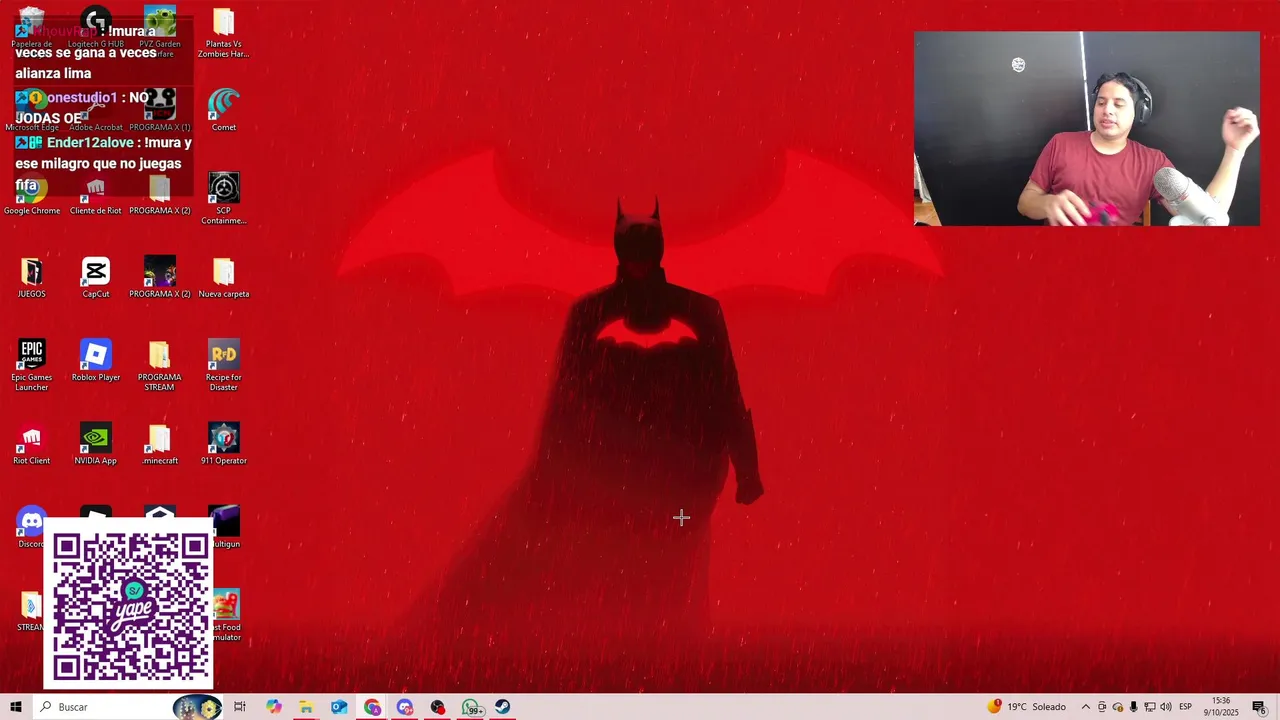This screenshot has height=720, width=1280.
Task: Open the Discord desktop shortcut
Action: pyautogui.click(x=32, y=526)
